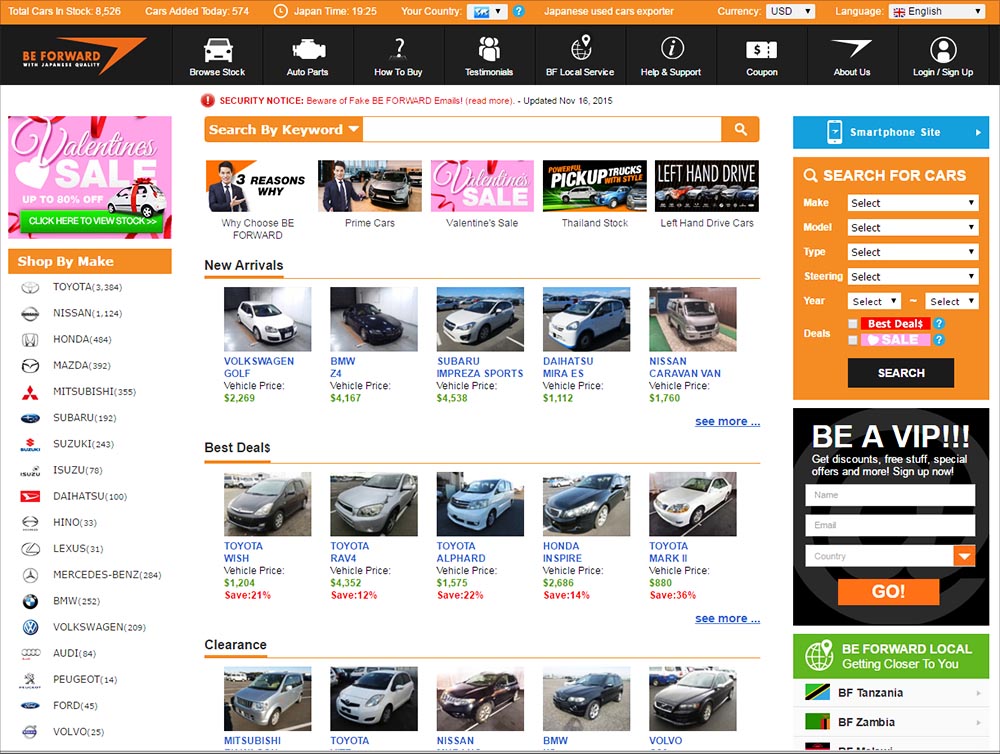1000x754 pixels.
Task: Click the VIP Name input field
Action: point(890,495)
